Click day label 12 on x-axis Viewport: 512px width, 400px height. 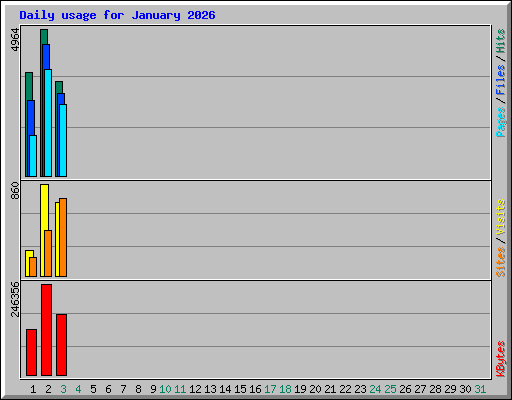(195, 389)
